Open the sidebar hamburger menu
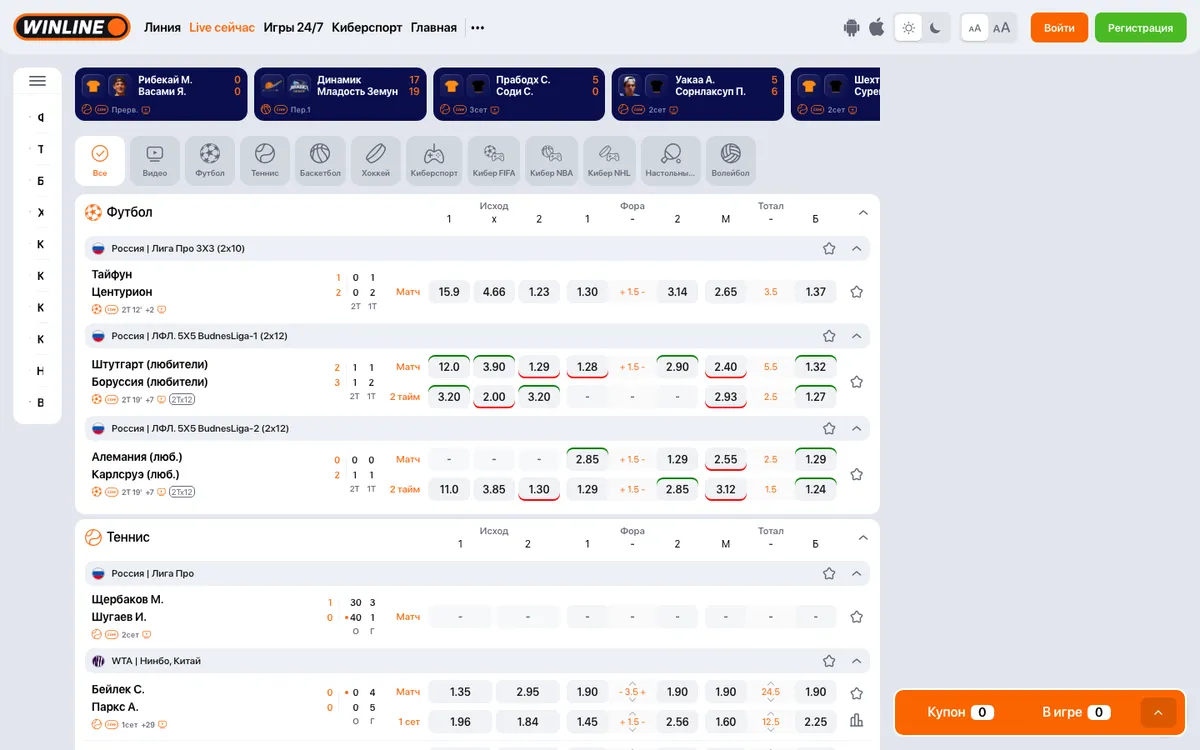Image resolution: width=1200 pixels, height=750 pixels. 38,81
